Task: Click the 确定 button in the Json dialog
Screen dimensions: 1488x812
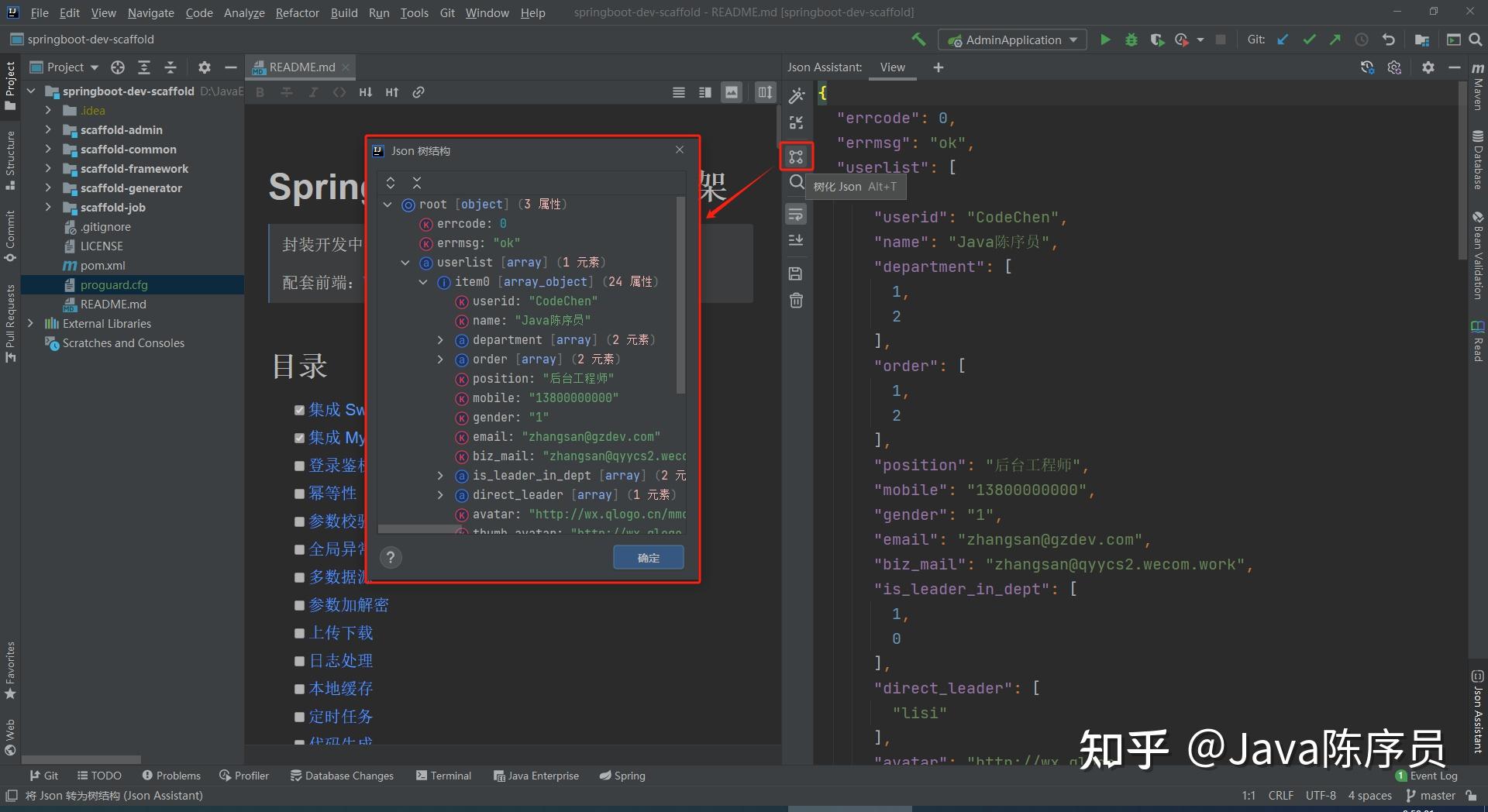Action: click(x=648, y=557)
